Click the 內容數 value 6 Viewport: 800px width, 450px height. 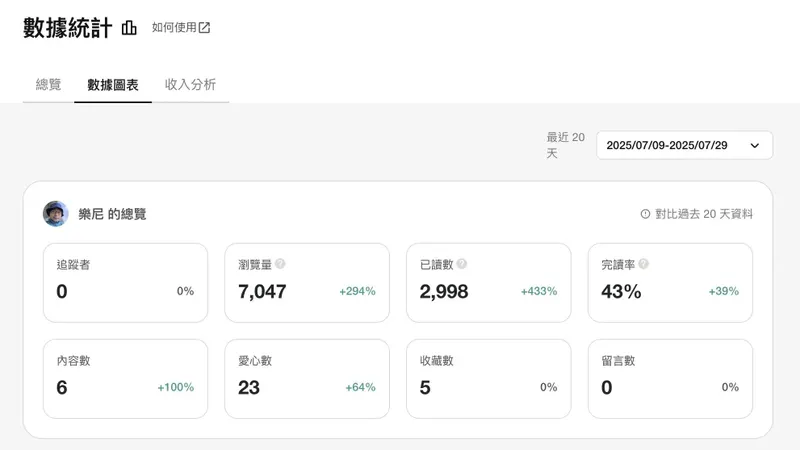62,387
